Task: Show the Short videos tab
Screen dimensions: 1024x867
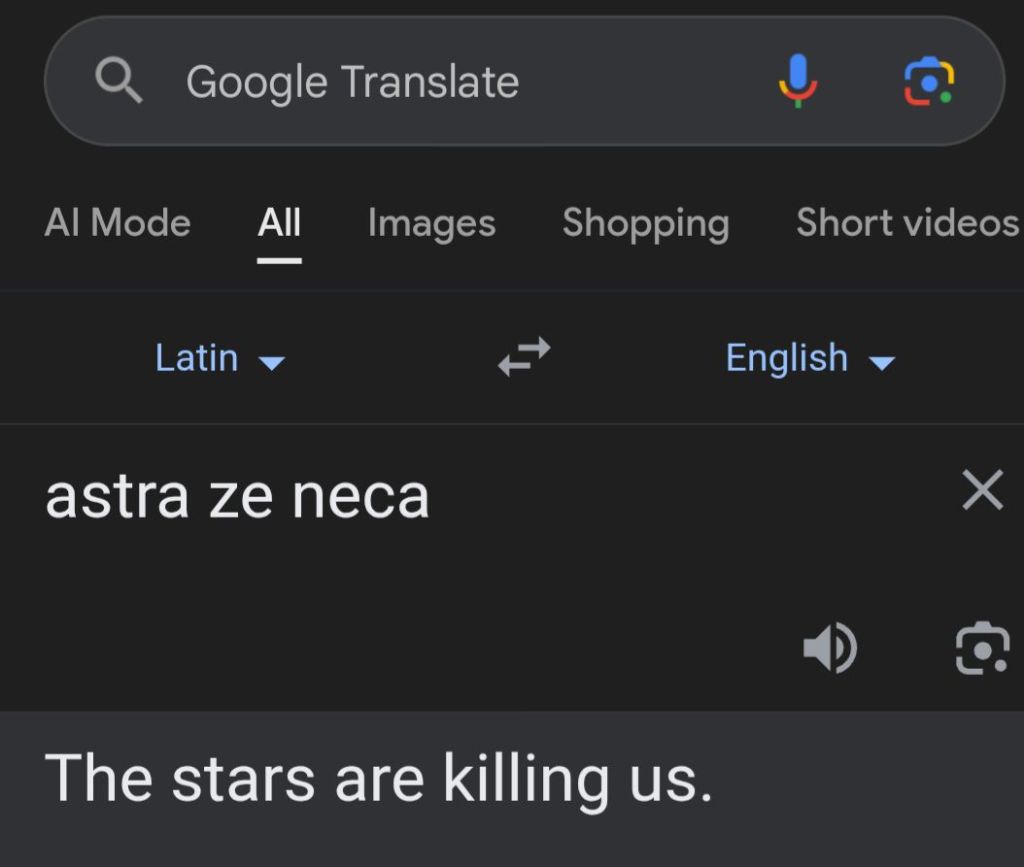Action: pos(906,223)
